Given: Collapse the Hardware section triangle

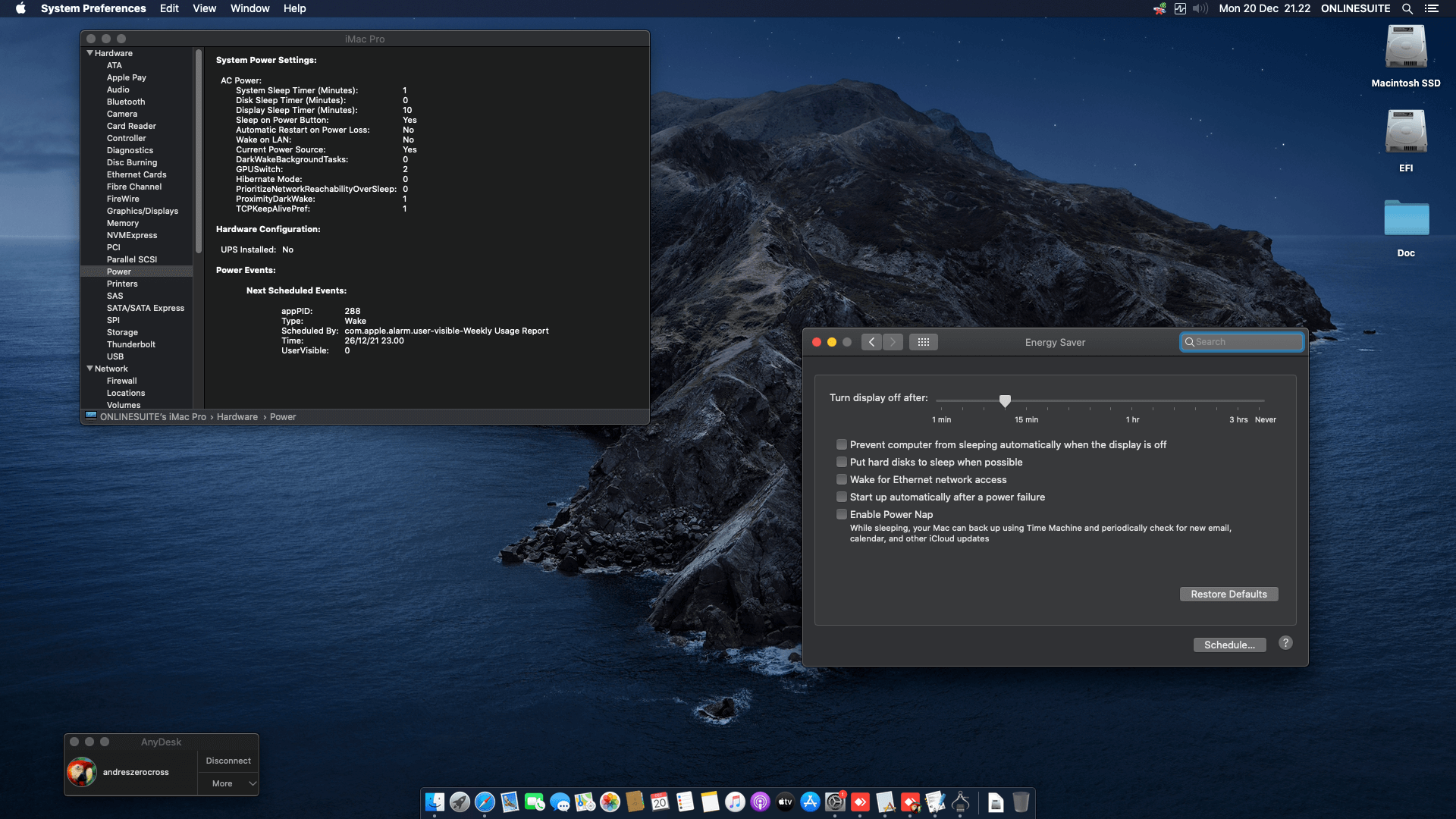Looking at the screenshot, I should click(x=89, y=53).
